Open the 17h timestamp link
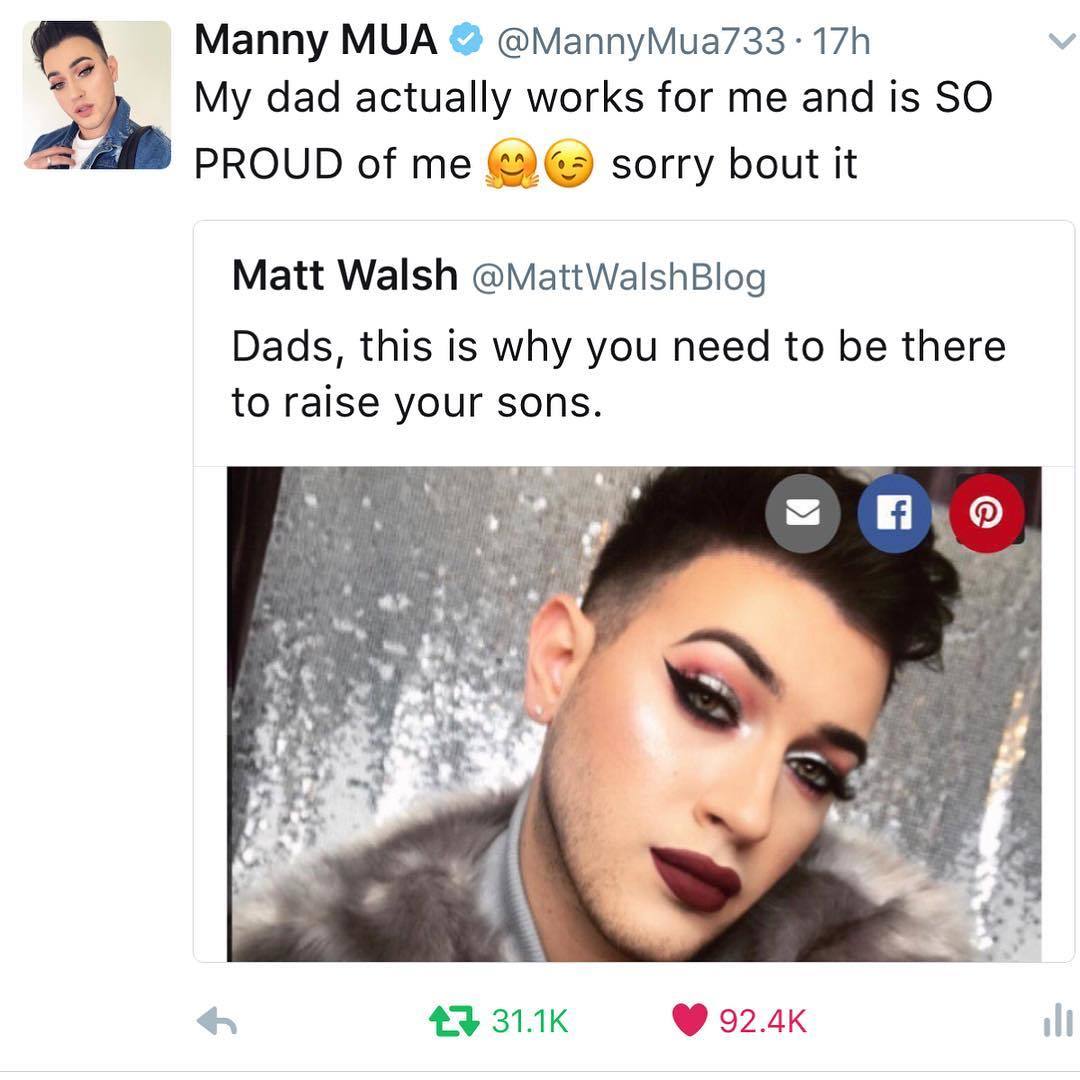This screenshot has width=1080, height=1080. (x=842, y=41)
